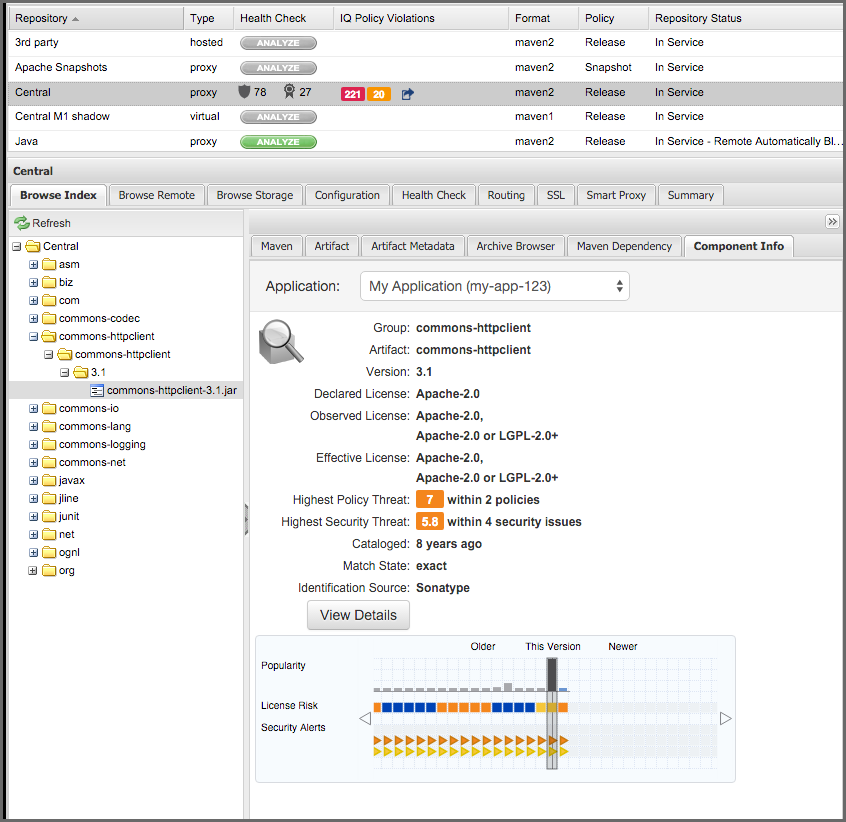Image resolution: width=846 pixels, height=822 pixels.
Task: Open the Smart Proxy tab
Action: point(616,195)
